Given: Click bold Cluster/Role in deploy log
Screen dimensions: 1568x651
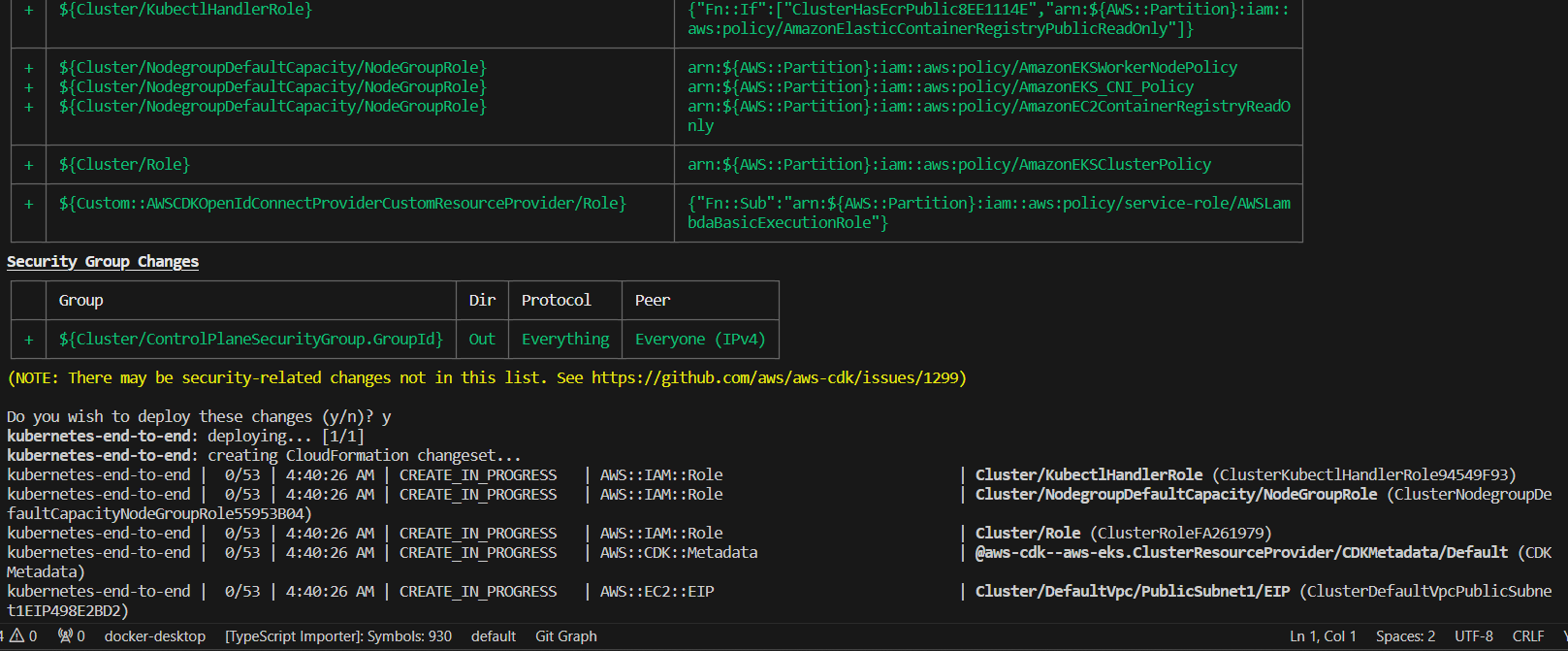Looking at the screenshot, I should [x=1027, y=534].
